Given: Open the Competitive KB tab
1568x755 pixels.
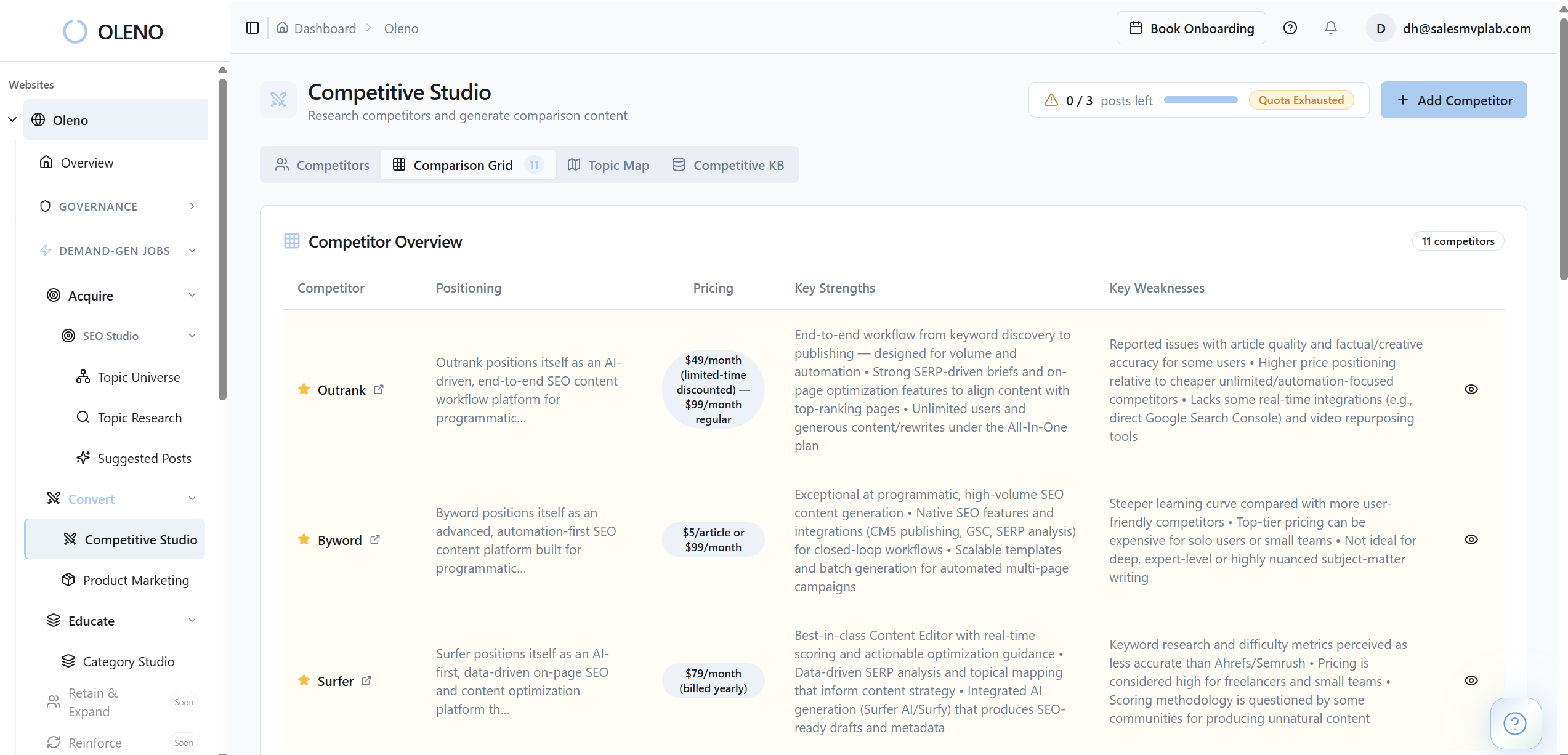Looking at the screenshot, I should pyautogui.click(x=728, y=165).
